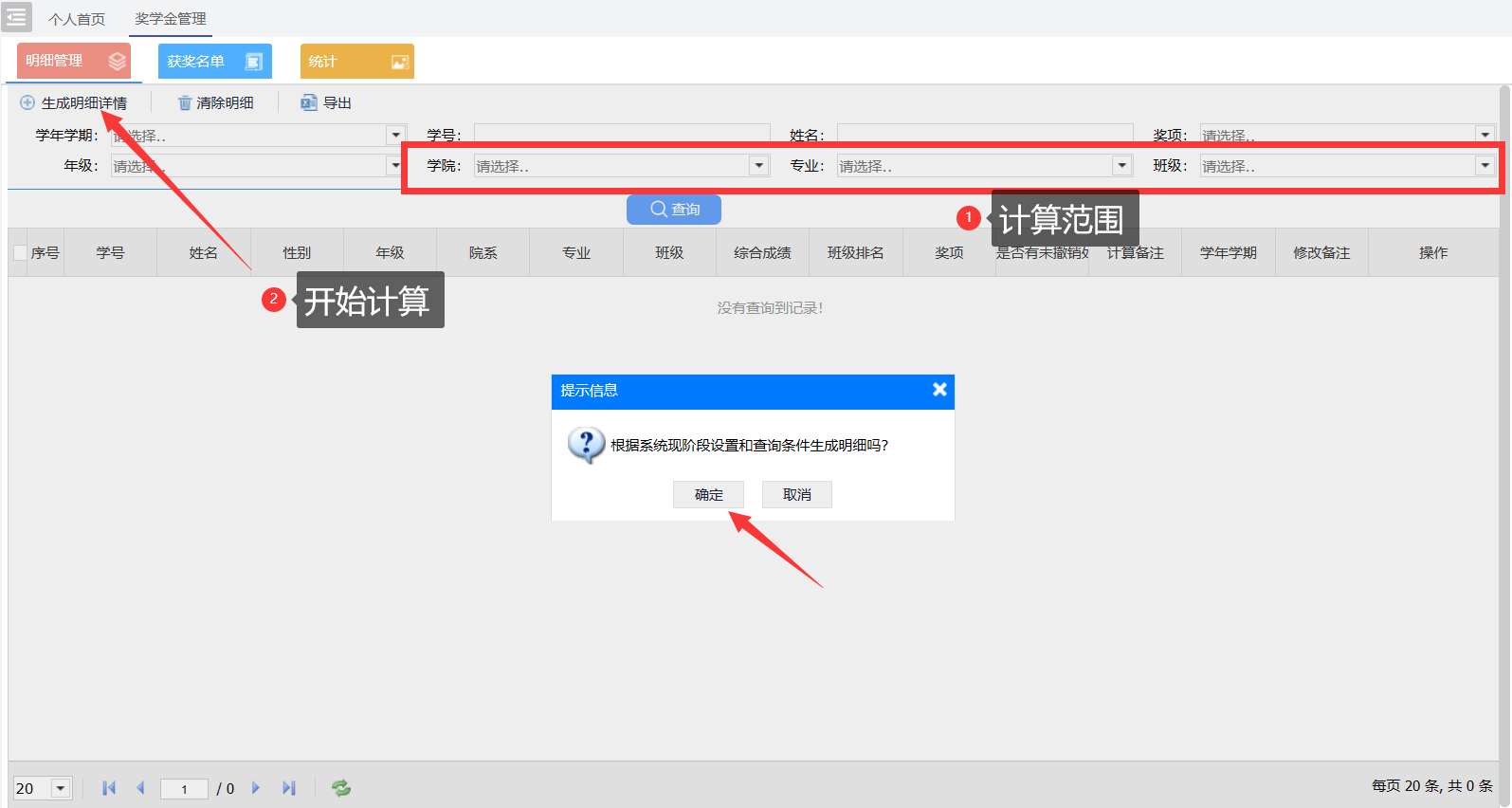Go to the first page using pagination
The width and height of the screenshot is (1512, 808).
pyautogui.click(x=109, y=788)
